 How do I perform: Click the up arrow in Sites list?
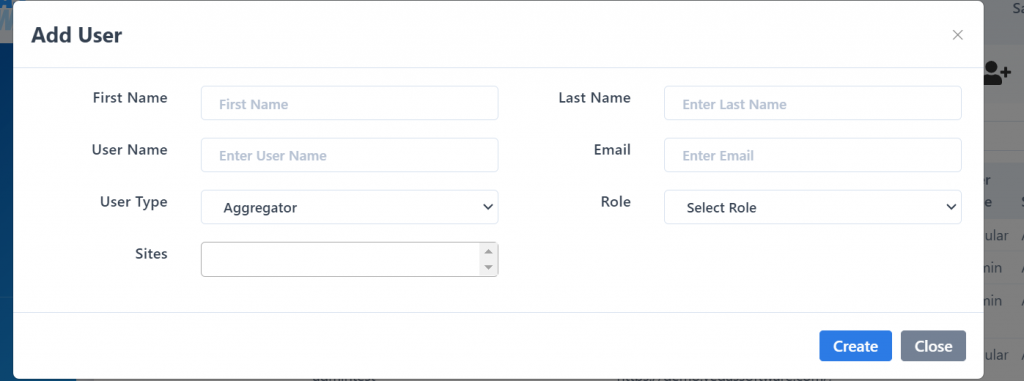488,252
